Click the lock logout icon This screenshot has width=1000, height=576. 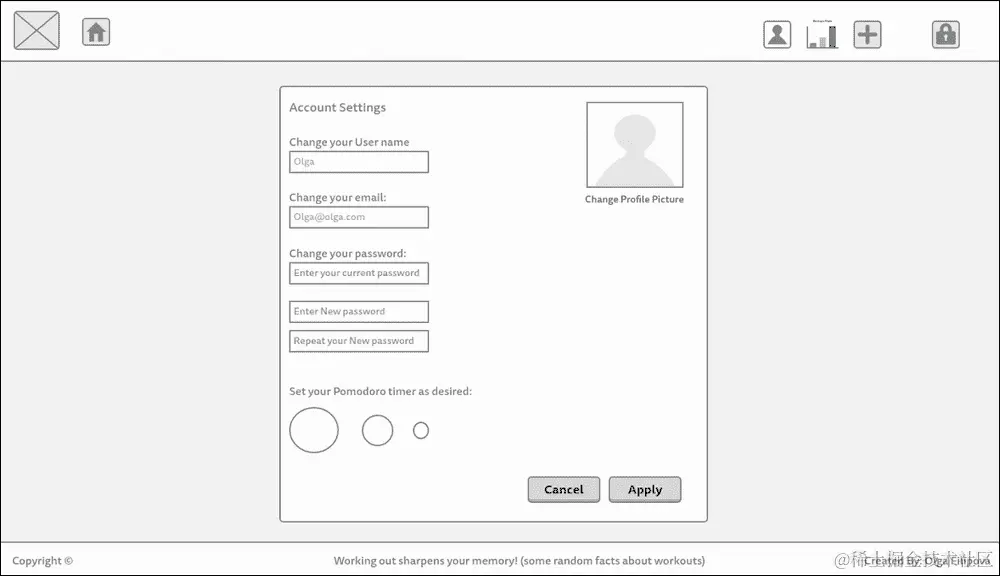pos(945,34)
